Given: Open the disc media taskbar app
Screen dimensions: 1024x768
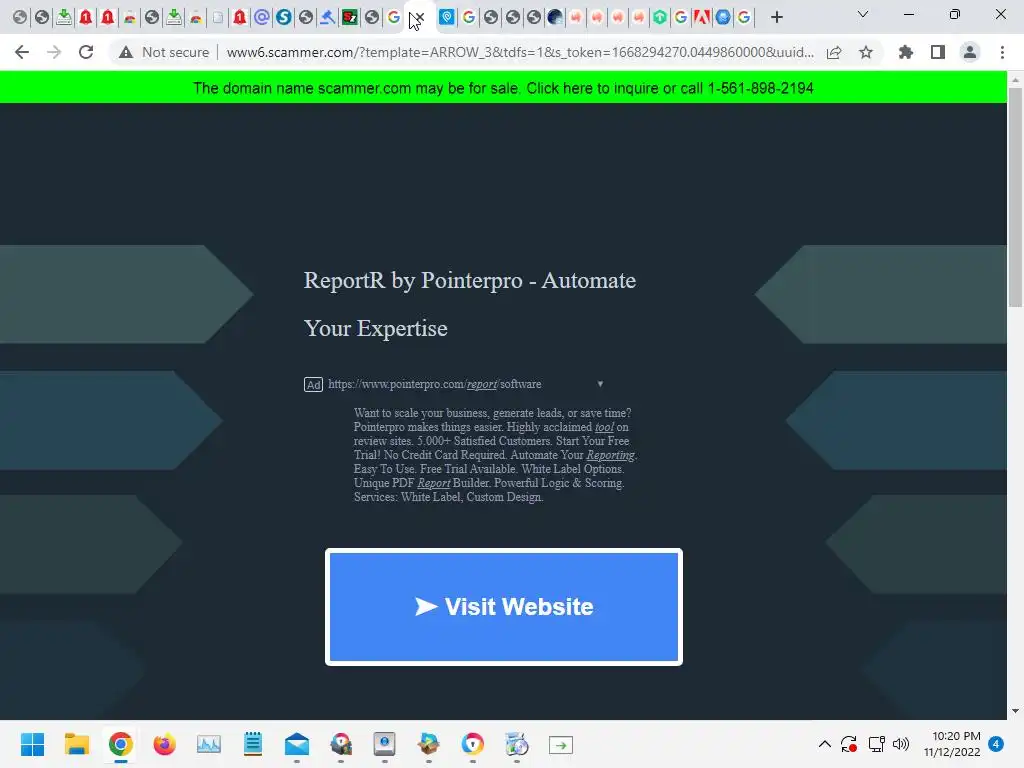Looking at the screenshot, I should tap(517, 744).
